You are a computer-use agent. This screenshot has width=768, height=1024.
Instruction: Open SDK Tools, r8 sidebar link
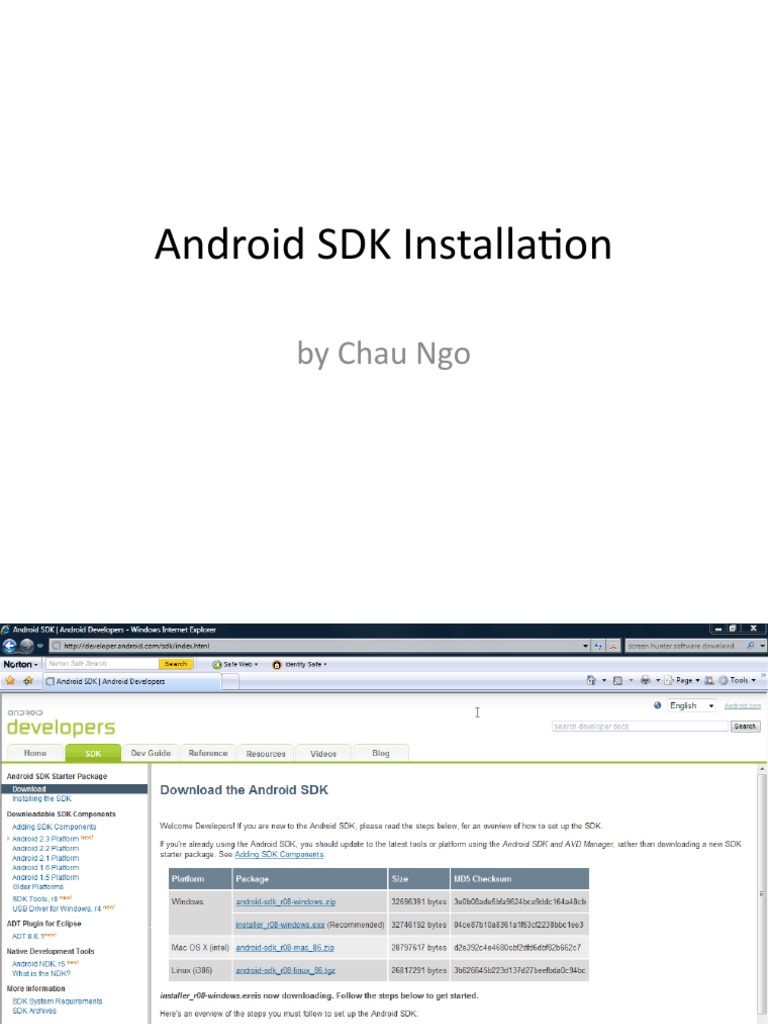click(35, 899)
